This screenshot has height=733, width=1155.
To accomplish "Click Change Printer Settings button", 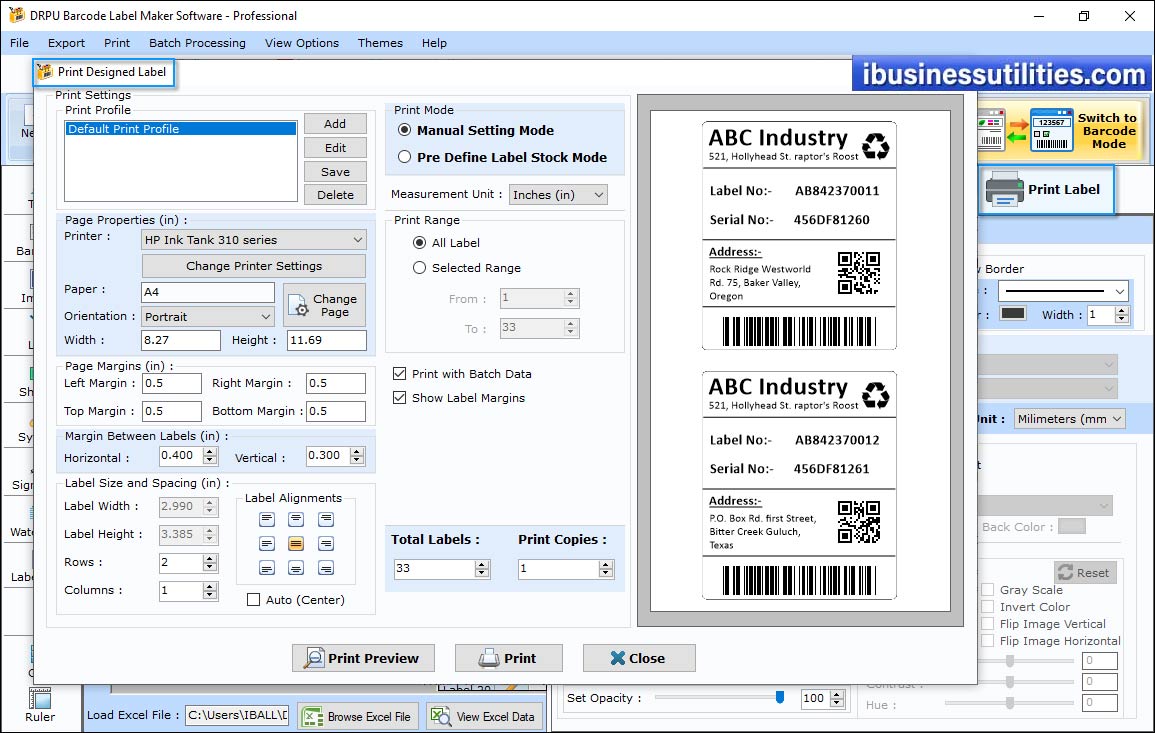I will [253, 266].
